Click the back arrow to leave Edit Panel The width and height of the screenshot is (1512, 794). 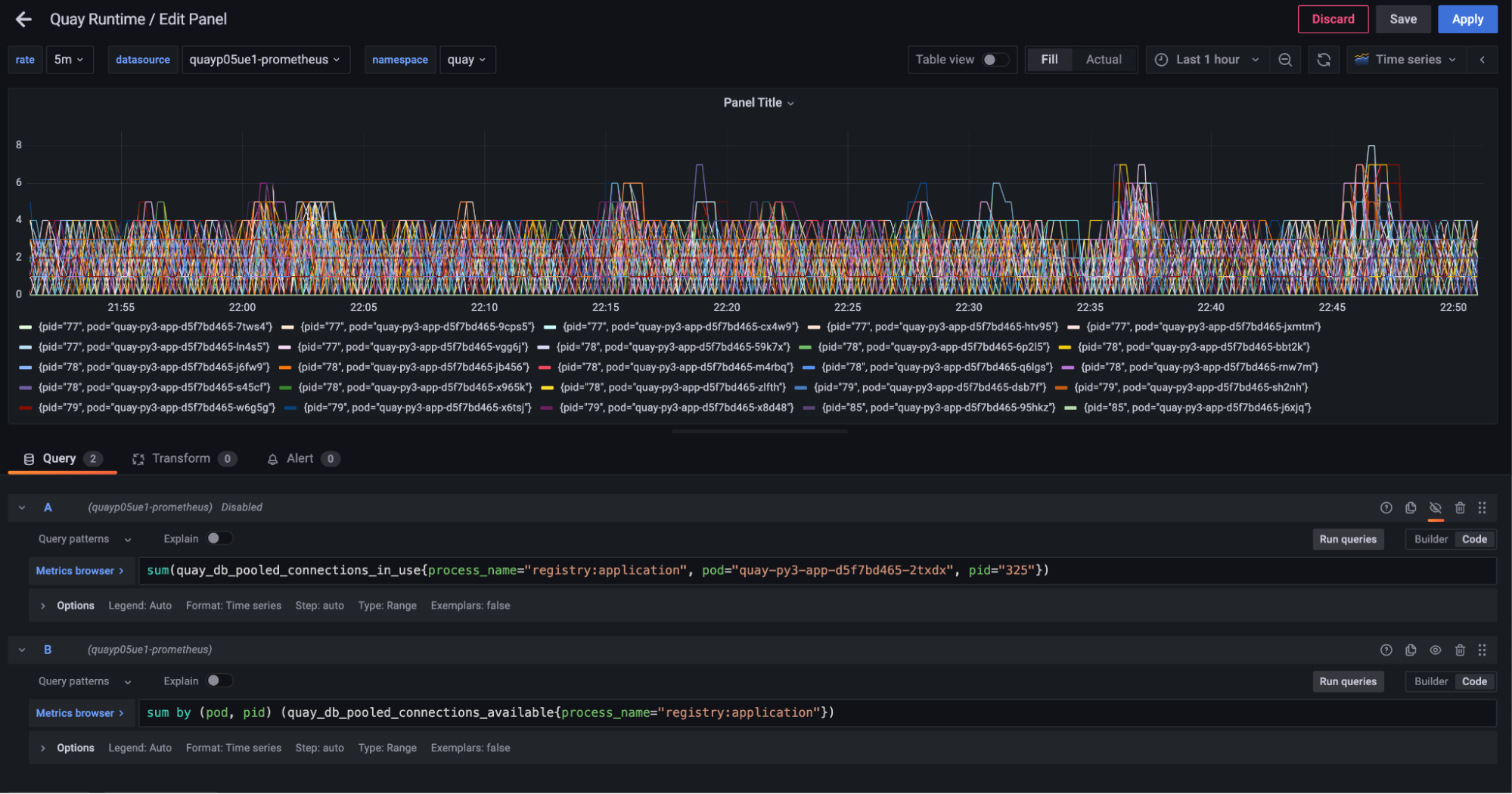click(x=23, y=20)
